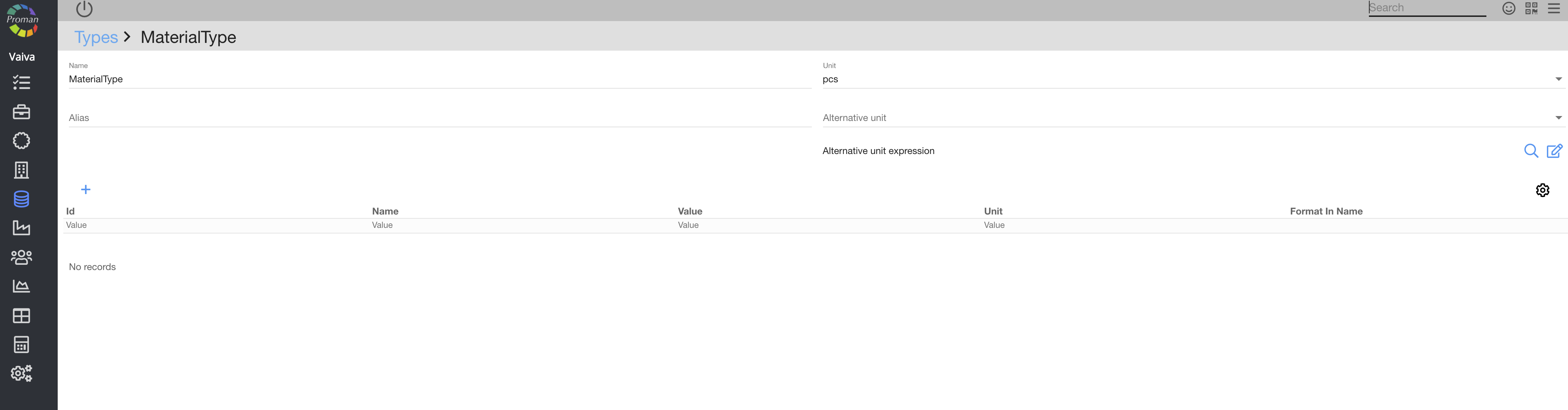
Task: Click the Alias input field
Action: pyautogui.click(x=438, y=118)
